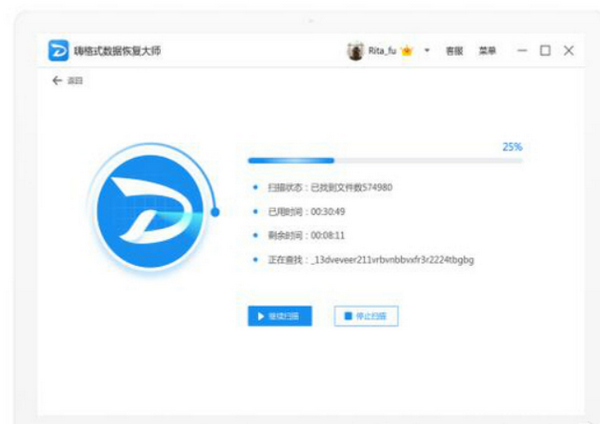Click the stop square icon on stop button
This screenshot has width=600, height=424.
point(346,316)
